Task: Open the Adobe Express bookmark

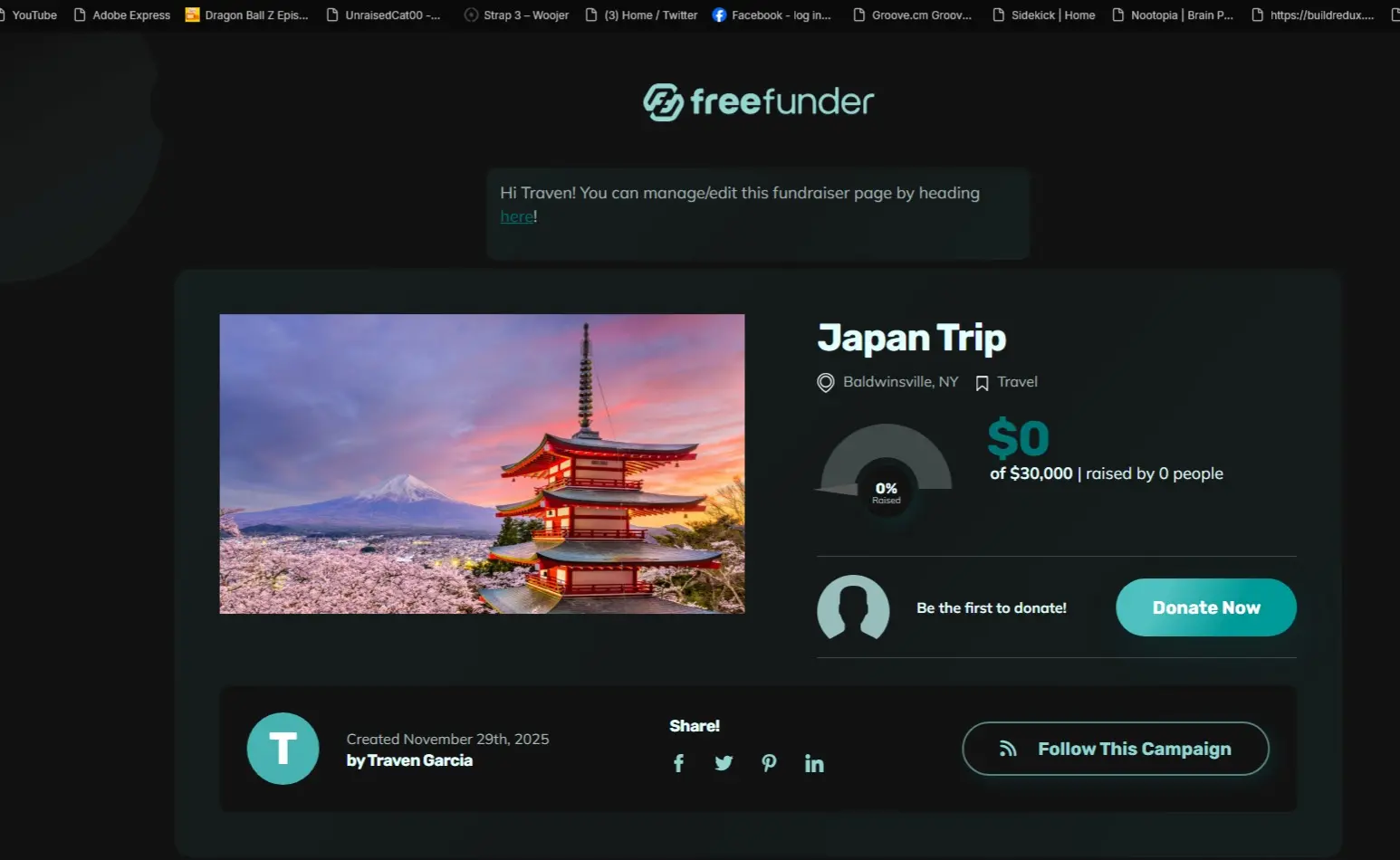Action: (x=122, y=15)
